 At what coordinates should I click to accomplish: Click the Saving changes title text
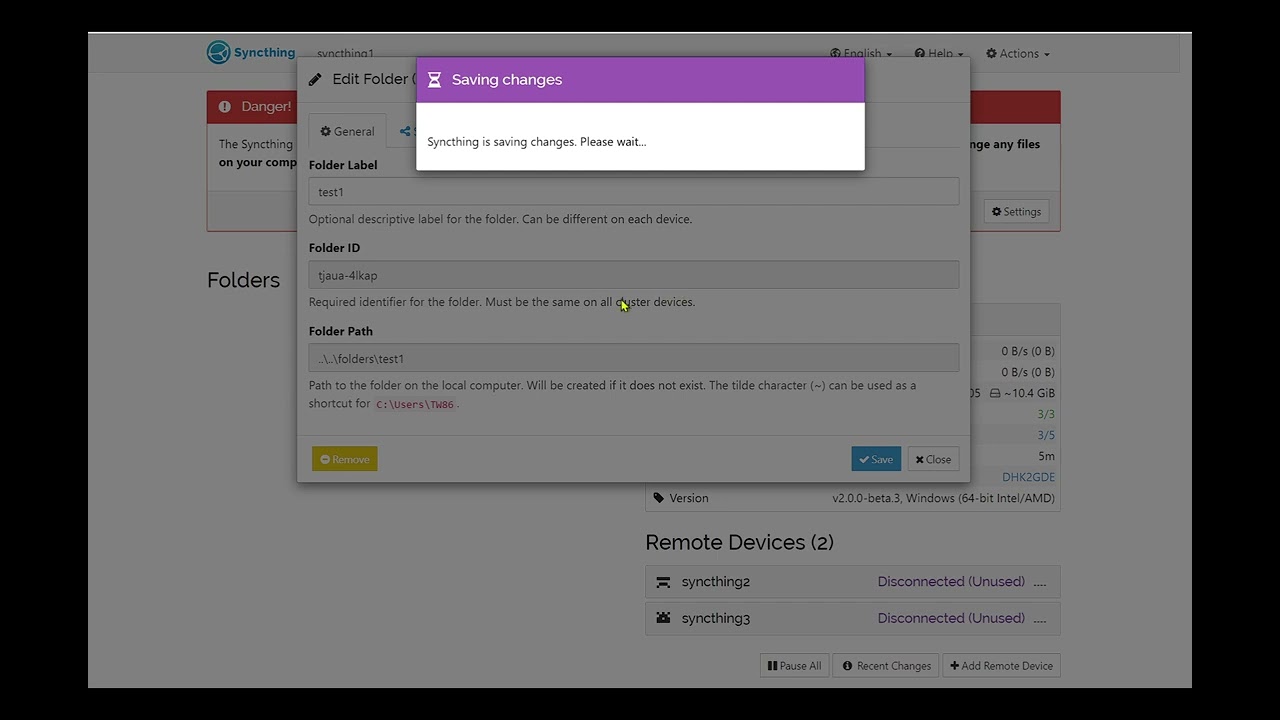(507, 80)
